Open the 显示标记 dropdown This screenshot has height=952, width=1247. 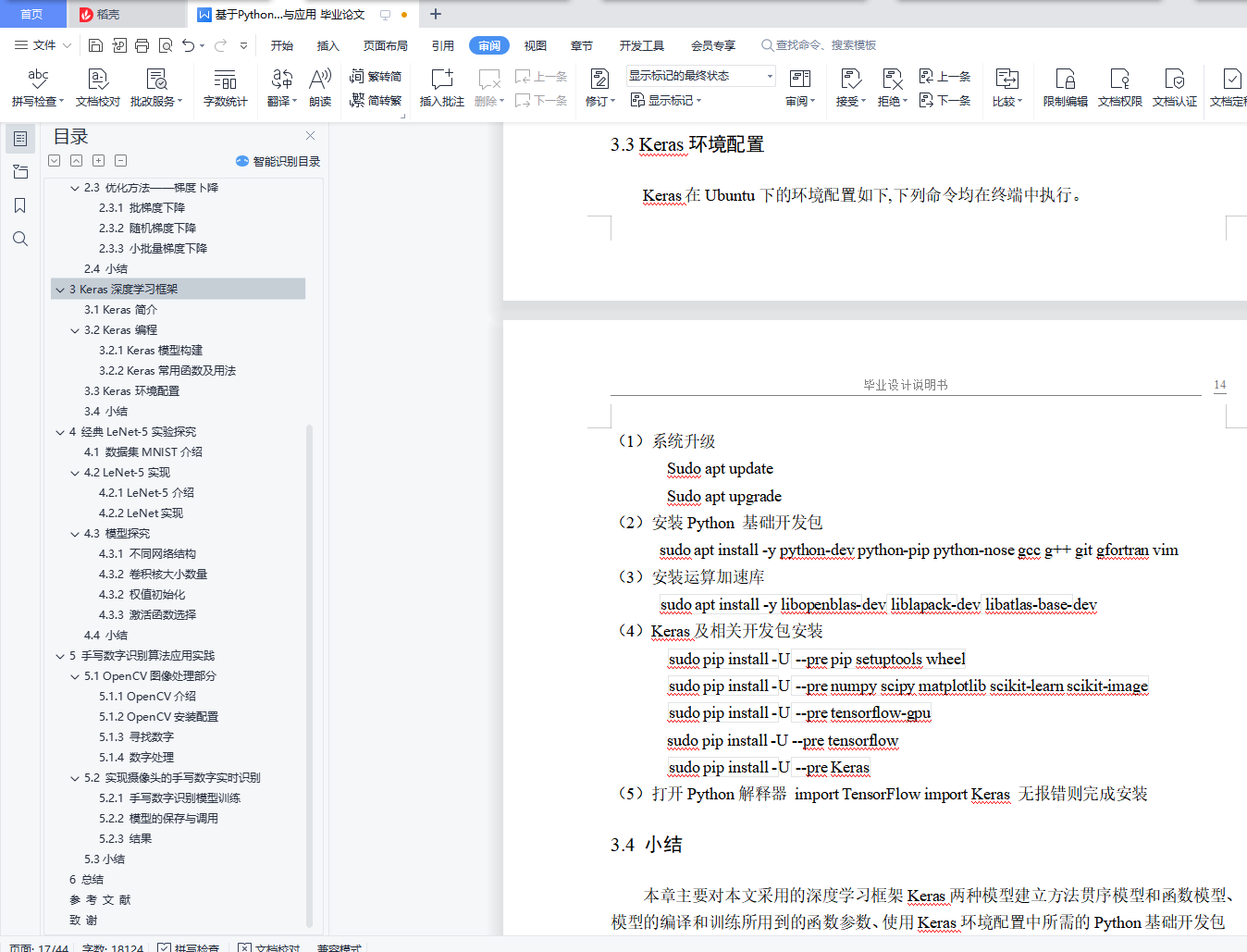pos(666,100)
